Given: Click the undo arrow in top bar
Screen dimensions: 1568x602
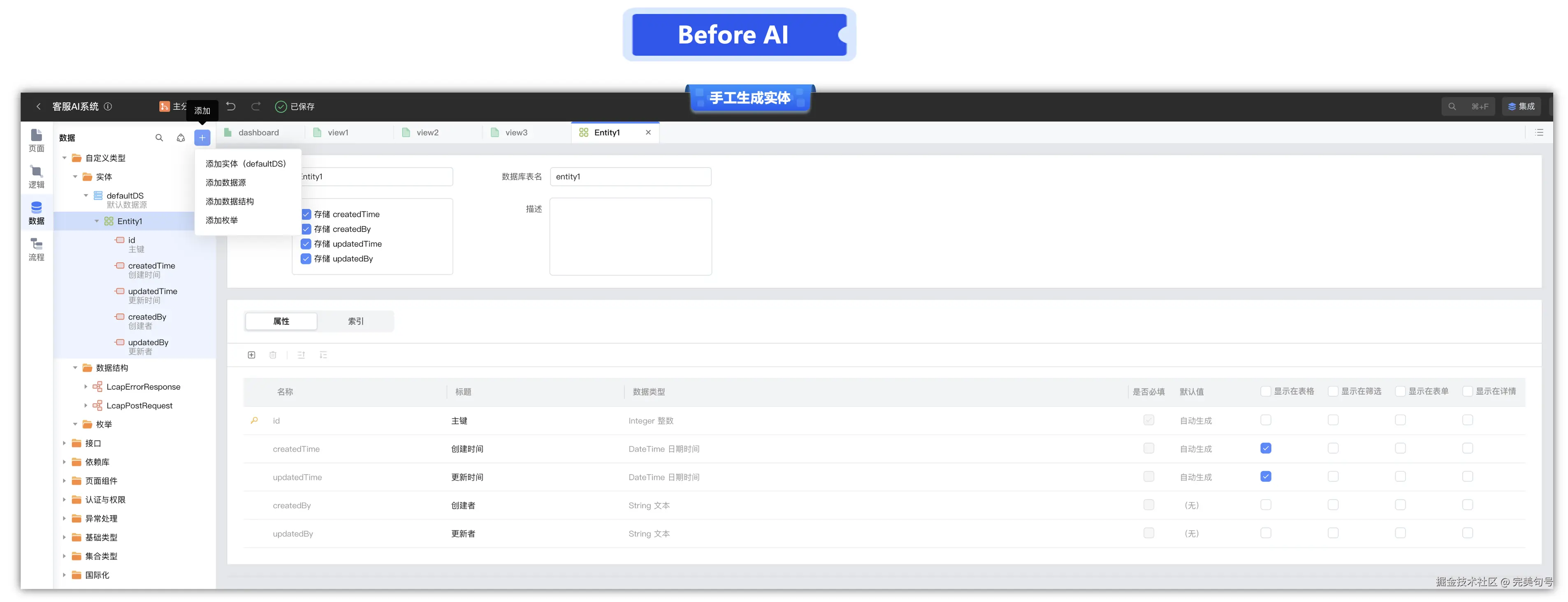Looking at the screenshot, I should [x=231, y=107].
